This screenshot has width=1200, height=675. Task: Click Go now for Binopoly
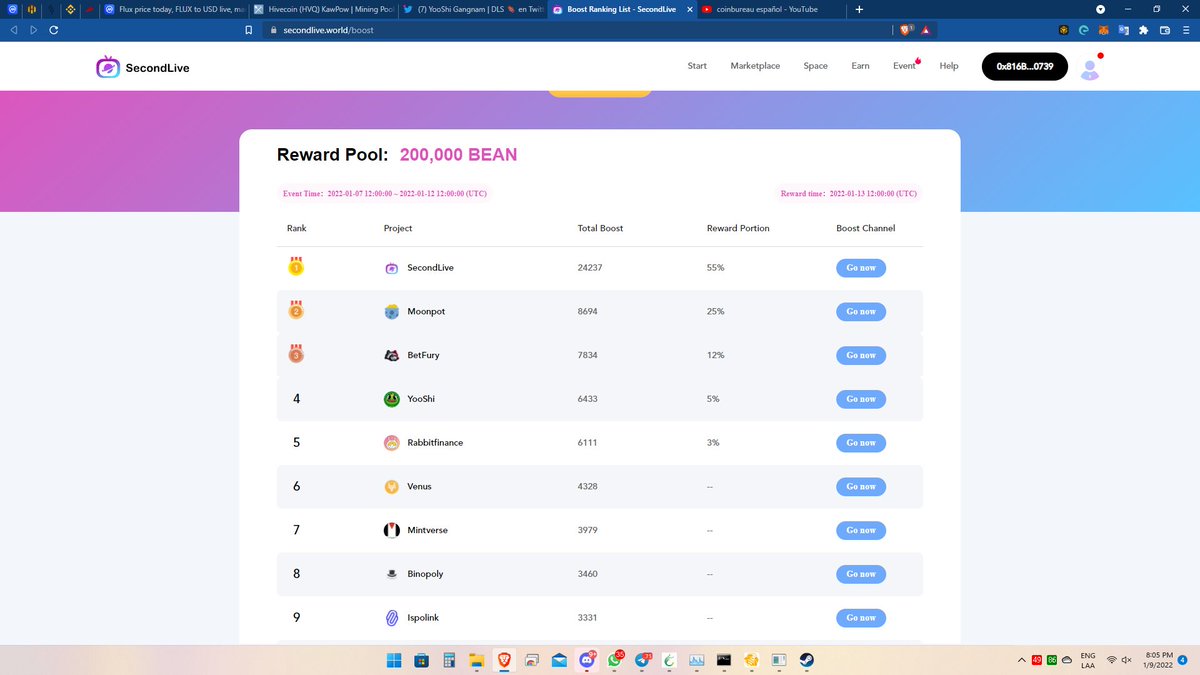[x=861, y=574]
